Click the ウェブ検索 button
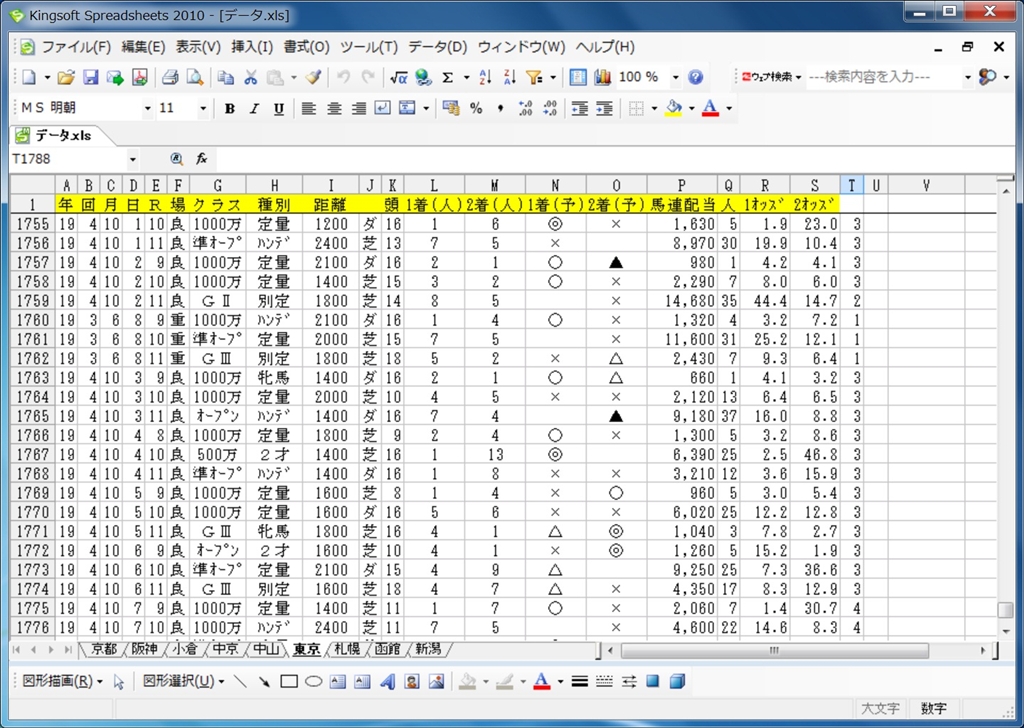The width and height of the screenshot is (1024, 728). [x=772, y=77]
